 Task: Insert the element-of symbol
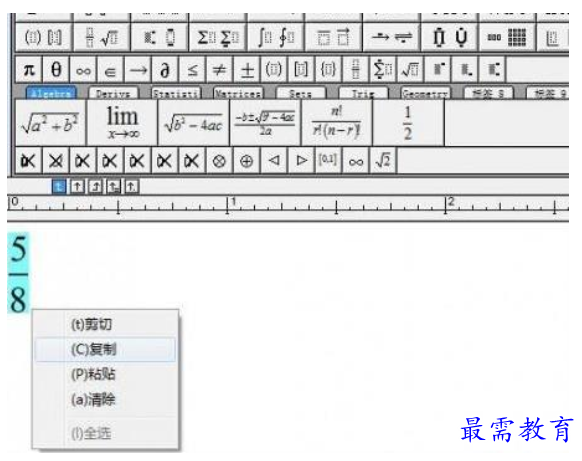coord(110,69)
